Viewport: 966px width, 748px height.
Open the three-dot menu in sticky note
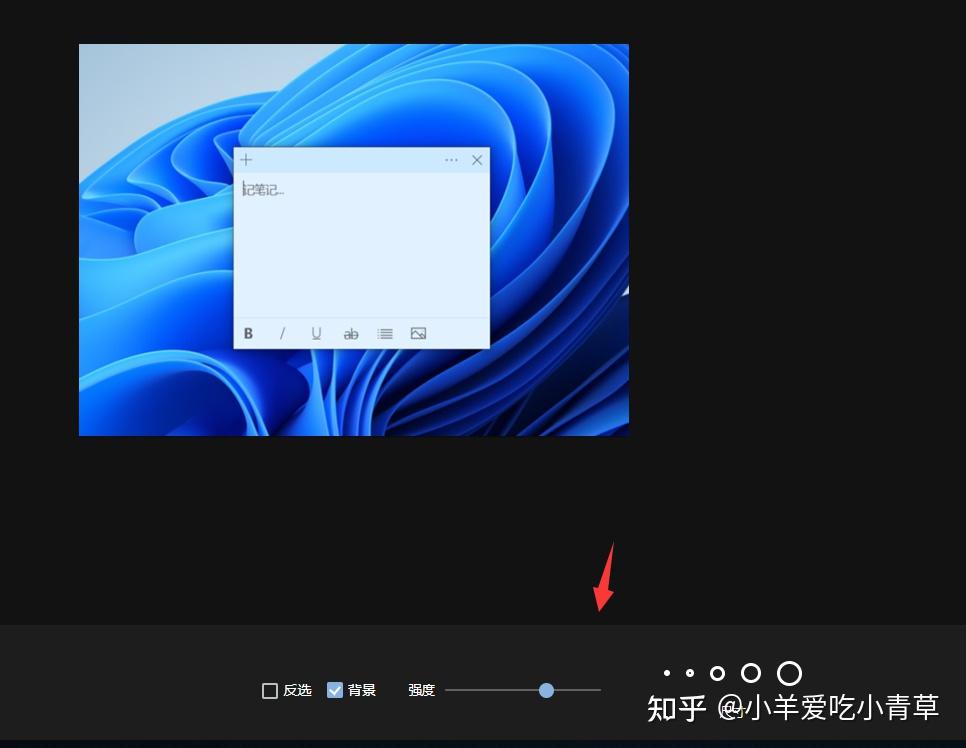pyautogui.click(x=451, y=160)
